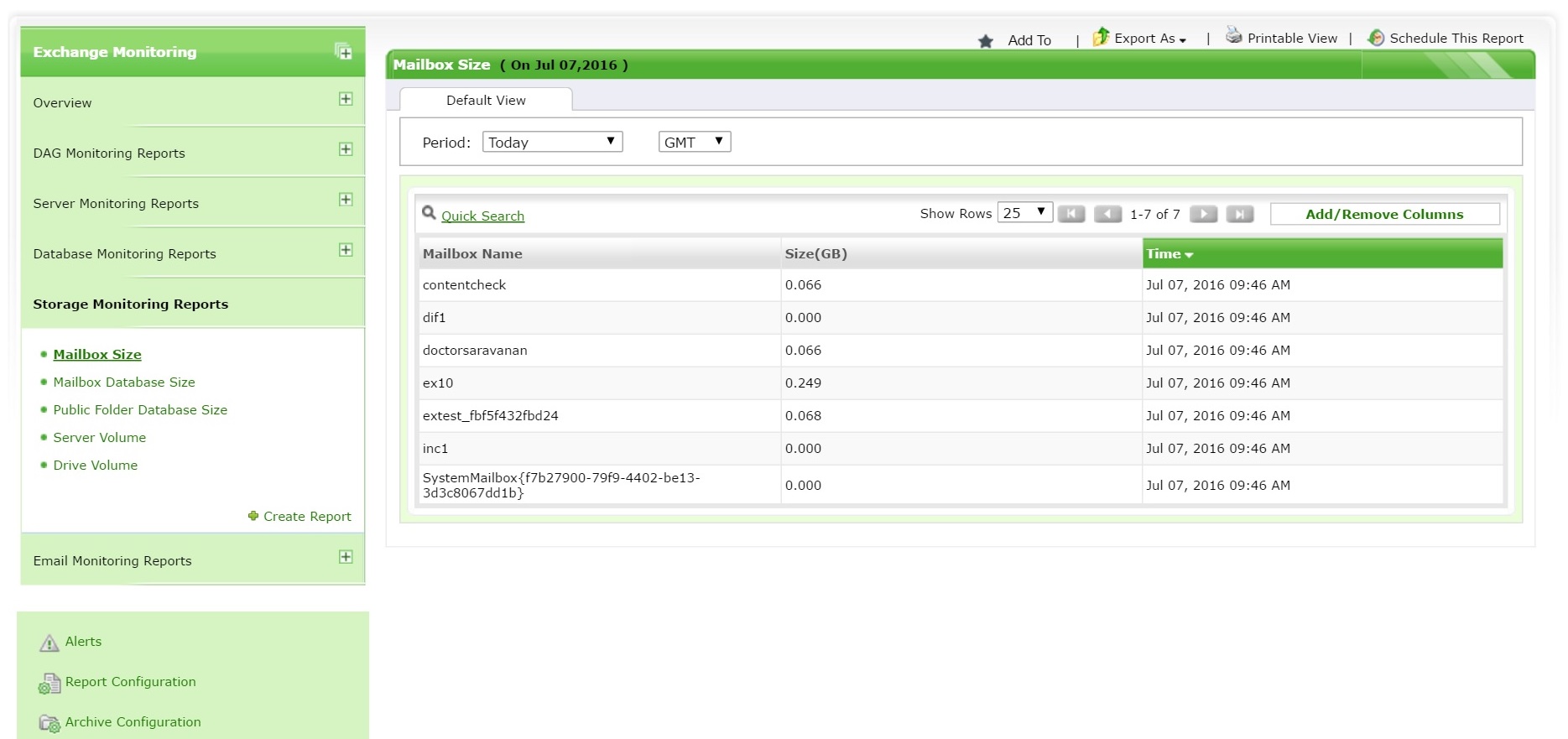The width and height of the screenshot is (1568, 739).
Task: Go to the last page of results
Action: coord(1239,214)
